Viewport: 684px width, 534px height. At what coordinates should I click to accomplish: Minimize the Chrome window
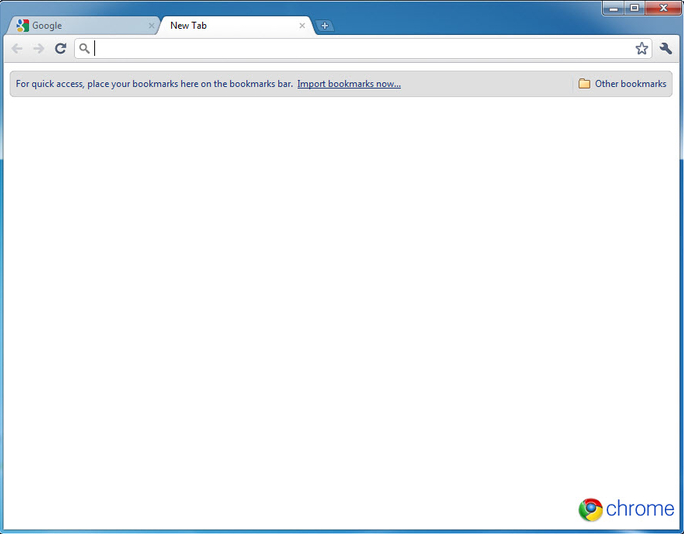[614, 8]
